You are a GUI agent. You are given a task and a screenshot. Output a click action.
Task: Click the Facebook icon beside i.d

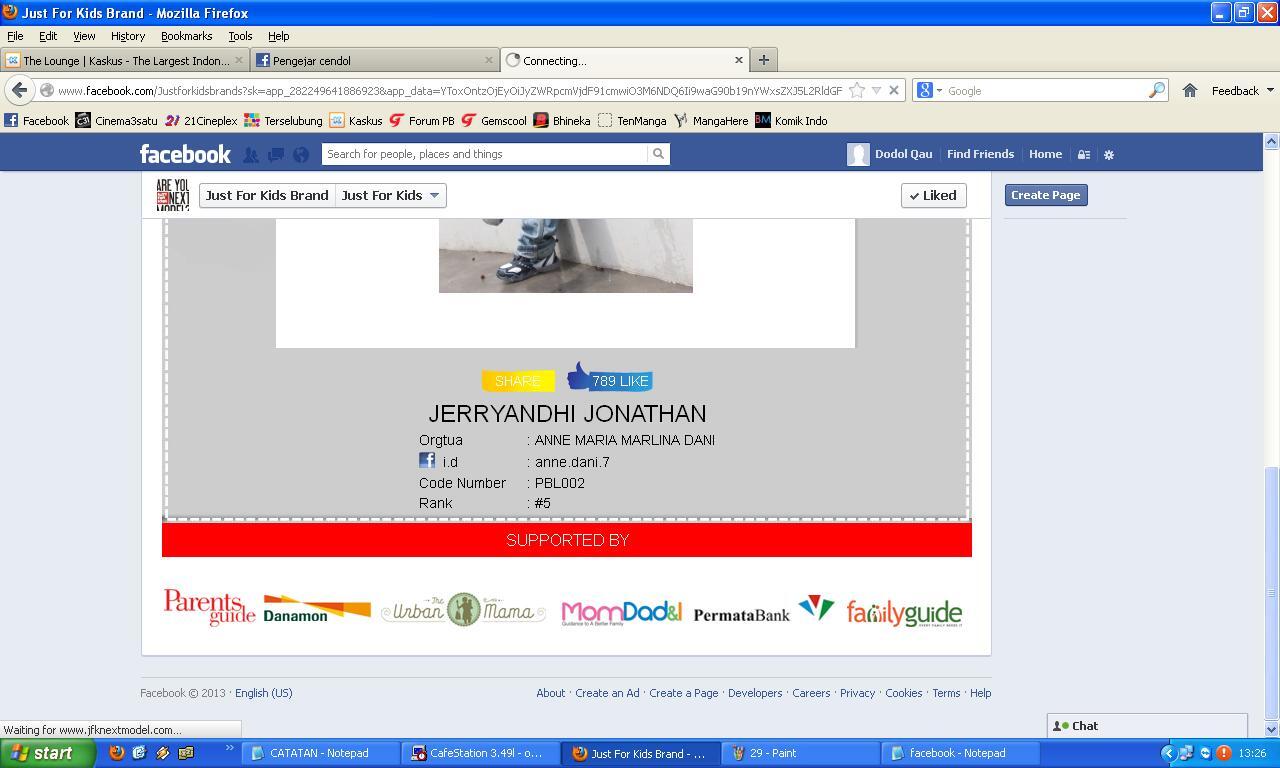coord(427,460)
